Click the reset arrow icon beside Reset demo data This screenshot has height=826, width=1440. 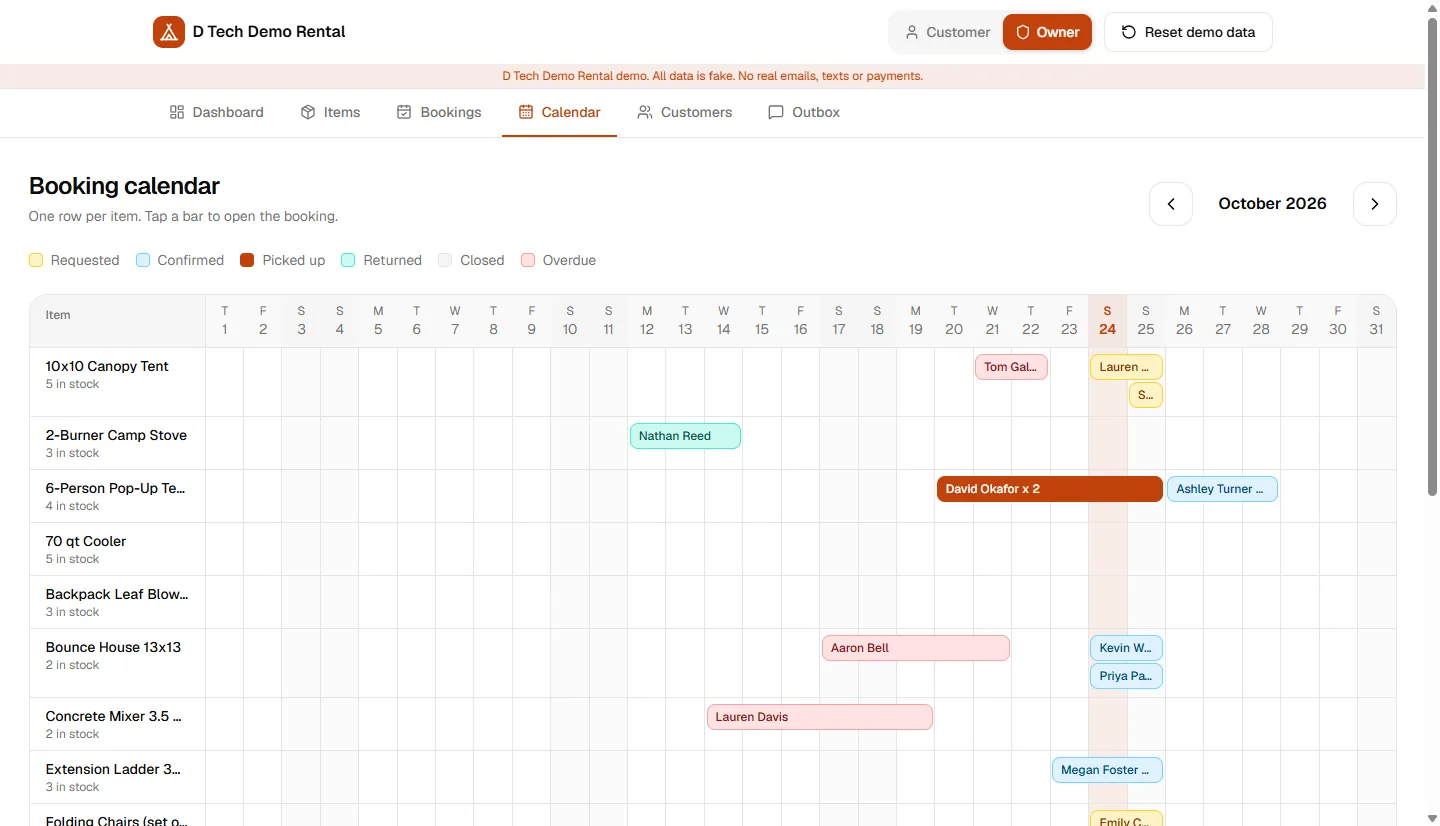pos(1129,32)
